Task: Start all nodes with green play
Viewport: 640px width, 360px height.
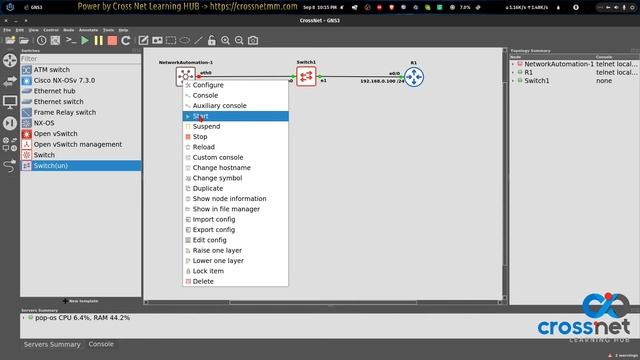Action: click(85, 40)
